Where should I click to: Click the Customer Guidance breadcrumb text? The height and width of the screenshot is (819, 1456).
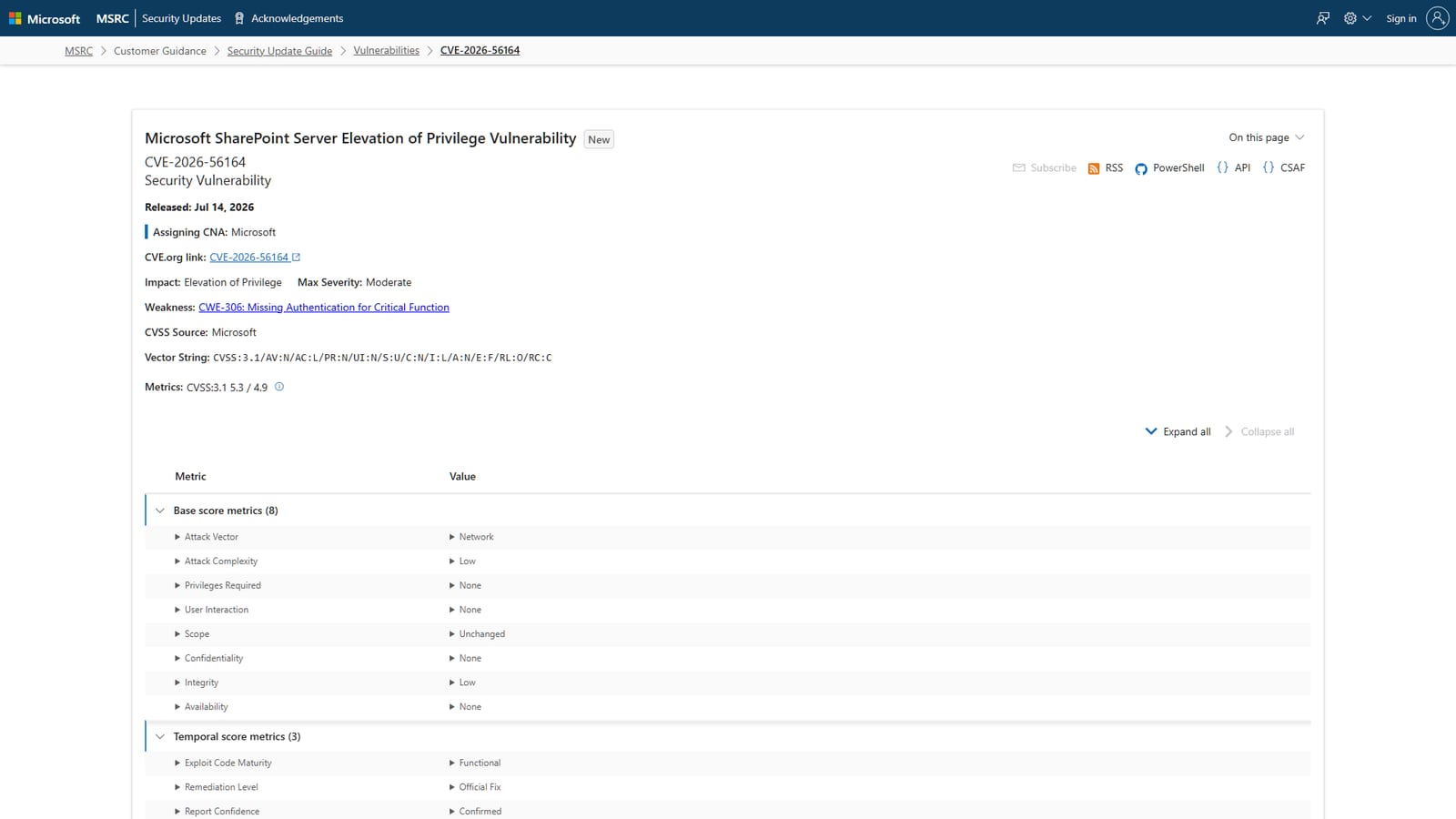160,51
